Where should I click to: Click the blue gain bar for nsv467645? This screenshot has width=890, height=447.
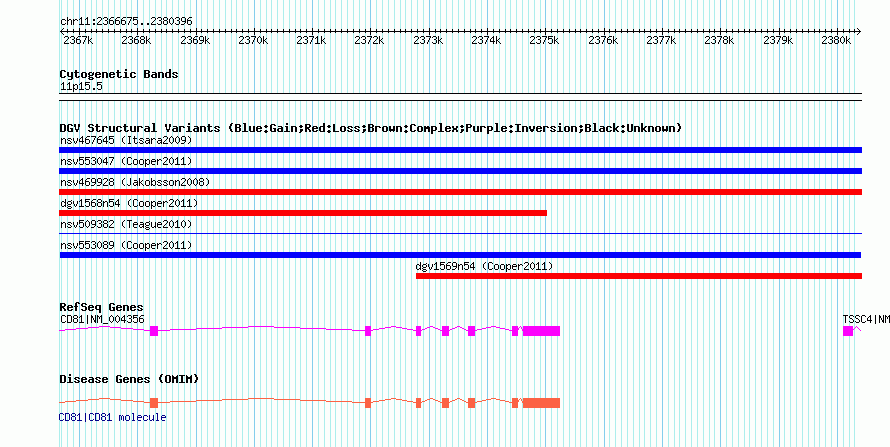click(460, 150)
